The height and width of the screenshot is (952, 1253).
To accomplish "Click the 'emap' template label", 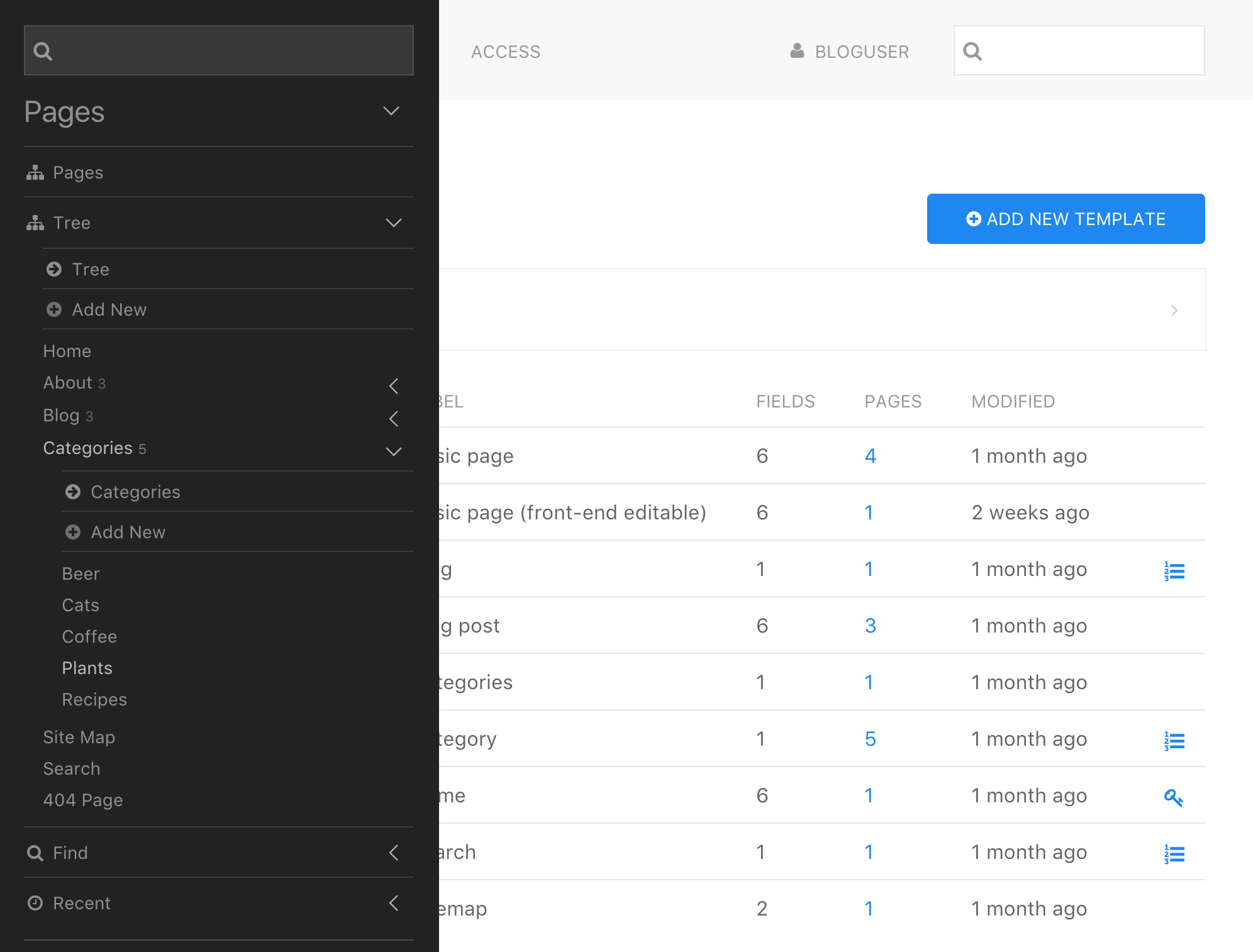I will (463, 909).
